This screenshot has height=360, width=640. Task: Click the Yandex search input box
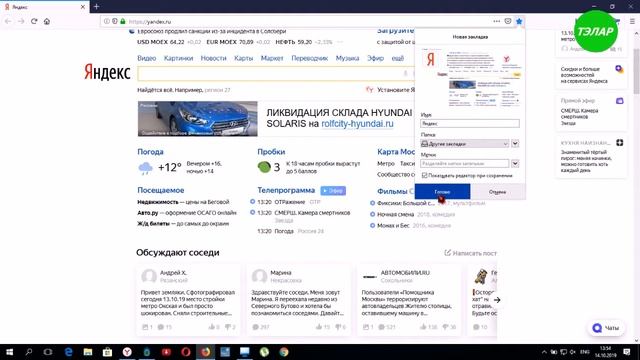(x=276, y=73)
